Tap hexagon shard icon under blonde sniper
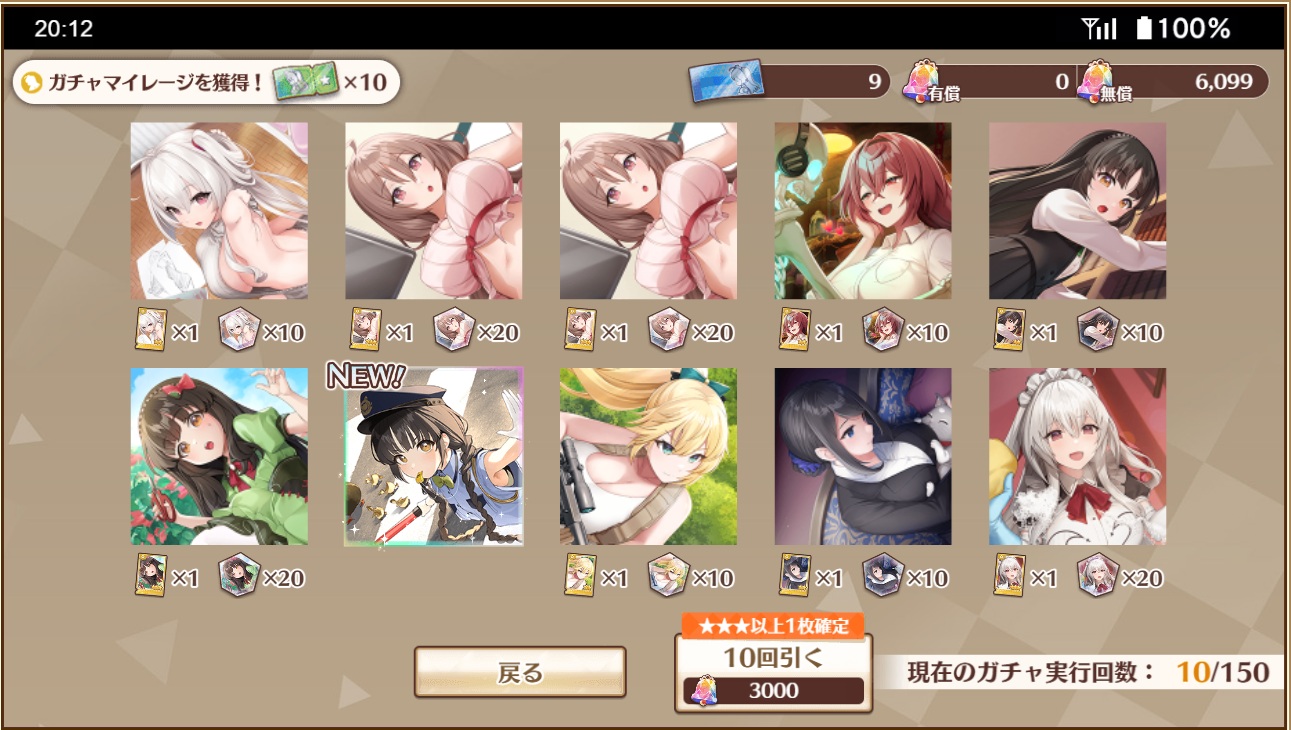Image resolution: width=1291 pixels, height=730 pixels. [668, 575]
